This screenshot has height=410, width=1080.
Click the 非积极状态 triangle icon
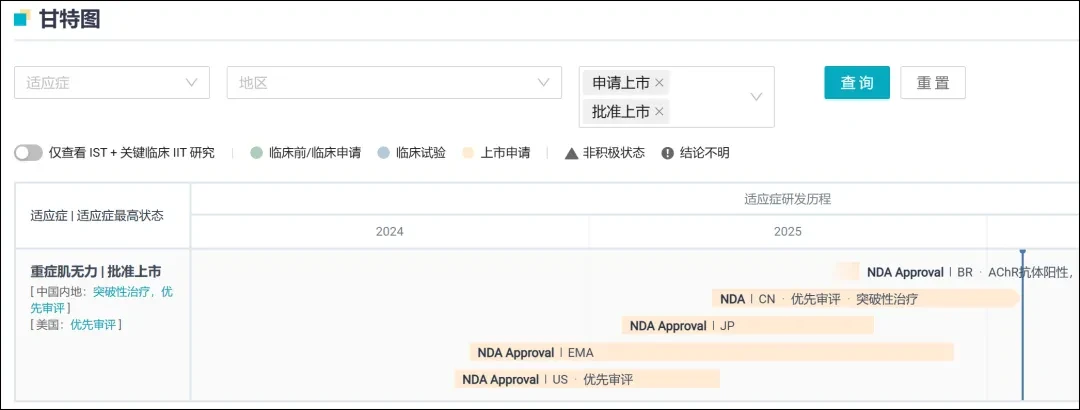point(571,153)
